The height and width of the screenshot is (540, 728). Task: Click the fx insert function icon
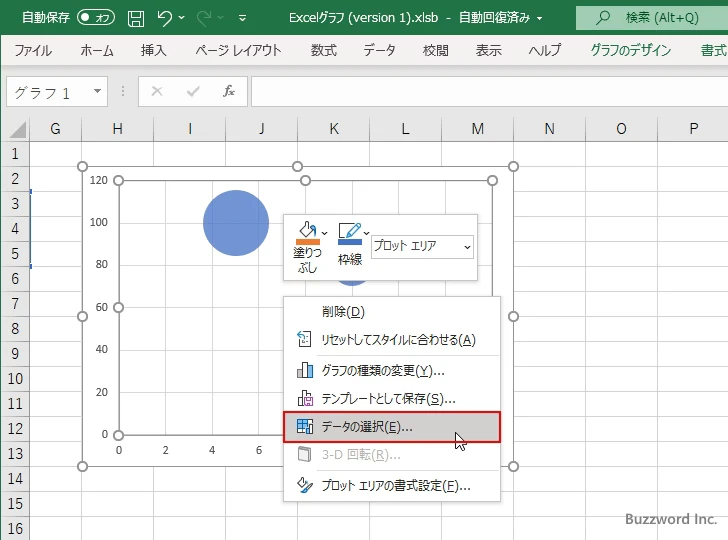coord(229,91)
